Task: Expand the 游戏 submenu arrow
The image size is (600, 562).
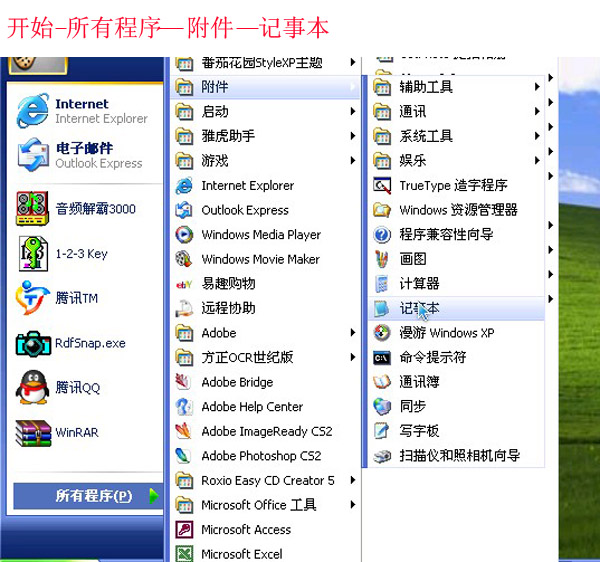Action: (353, 160)
